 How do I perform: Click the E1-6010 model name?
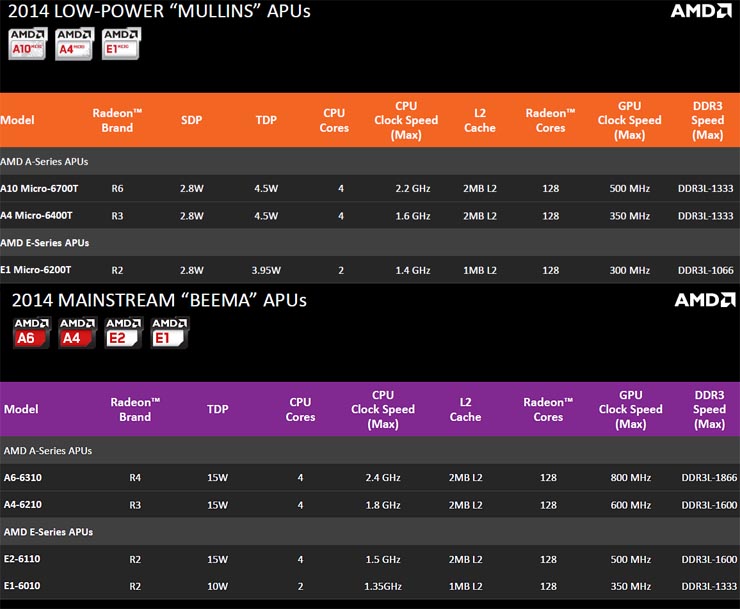[x=23, y=585]
